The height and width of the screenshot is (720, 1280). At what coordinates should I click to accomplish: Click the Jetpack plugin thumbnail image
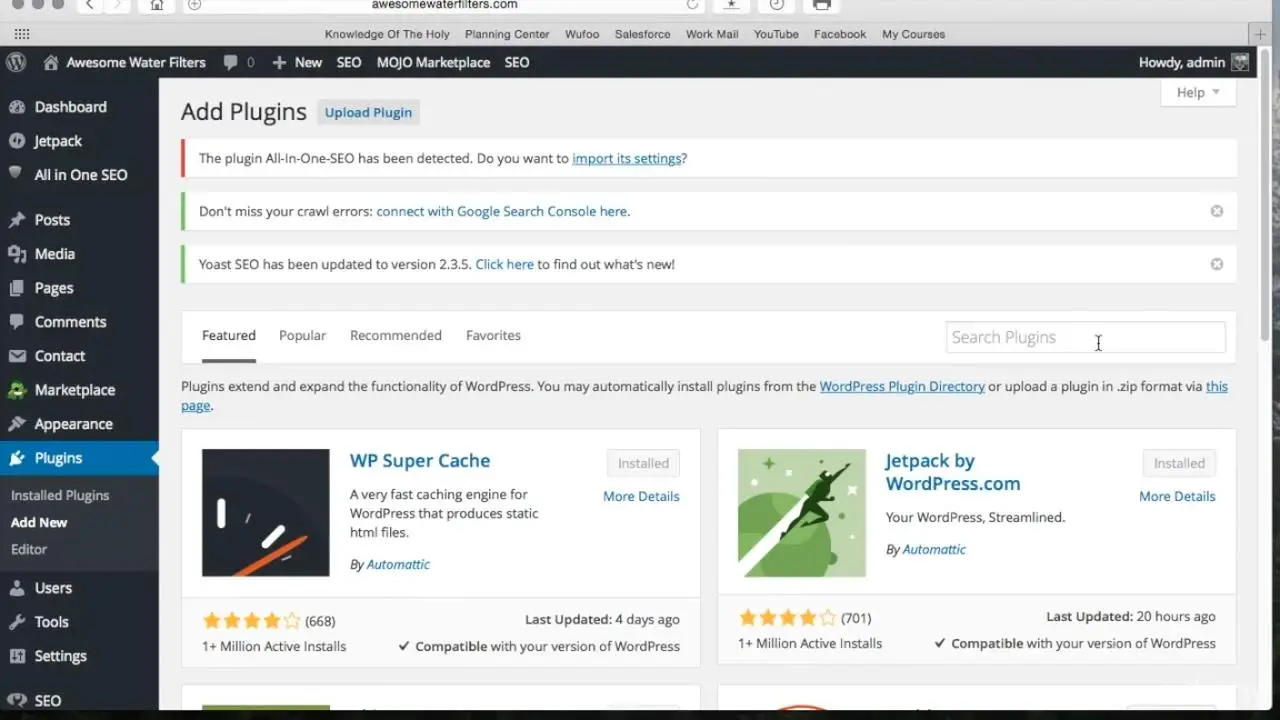[802, 513]
